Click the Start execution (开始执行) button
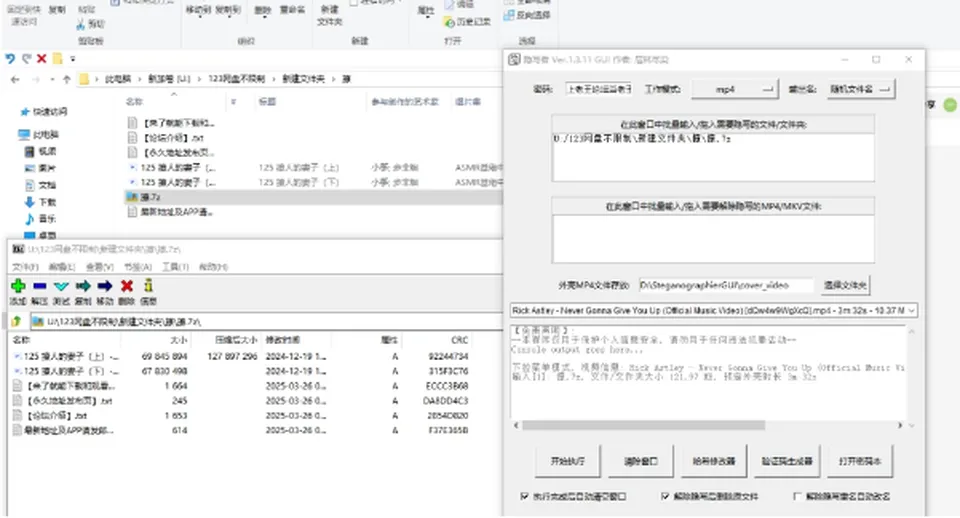This screenshot has width=960, height=518. 568,461
